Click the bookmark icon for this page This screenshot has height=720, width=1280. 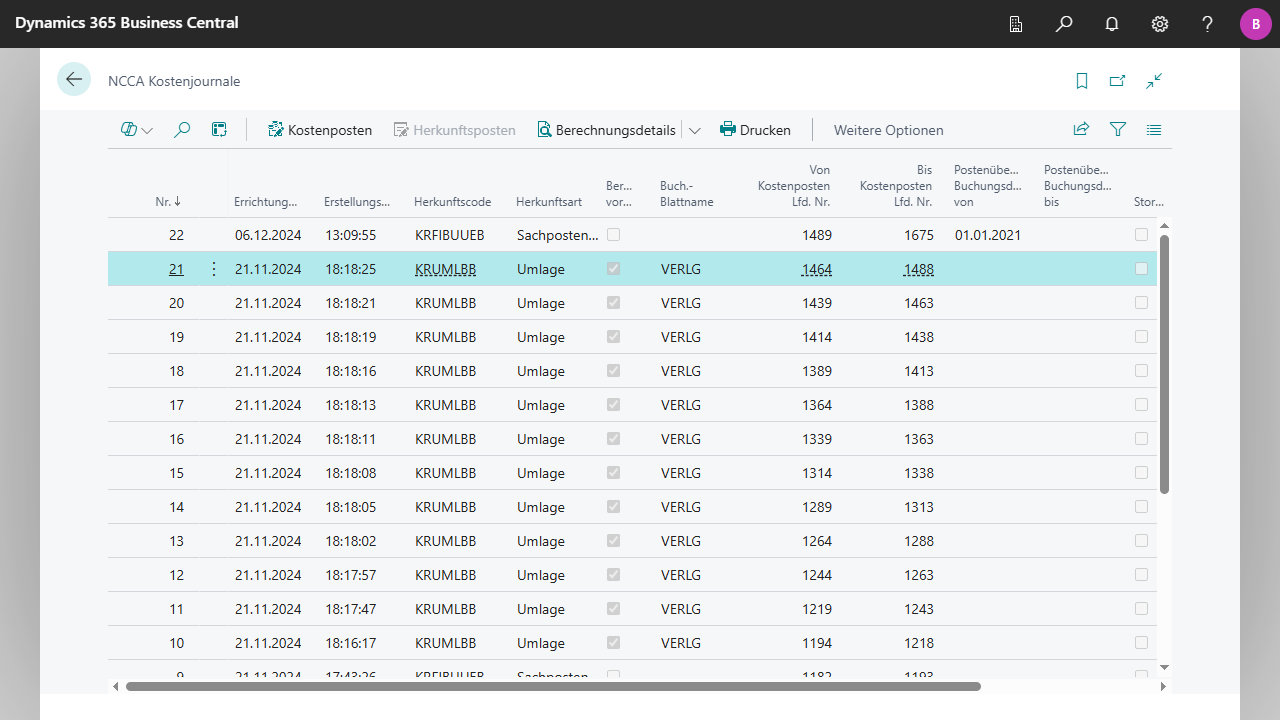tap(1082, 81)
